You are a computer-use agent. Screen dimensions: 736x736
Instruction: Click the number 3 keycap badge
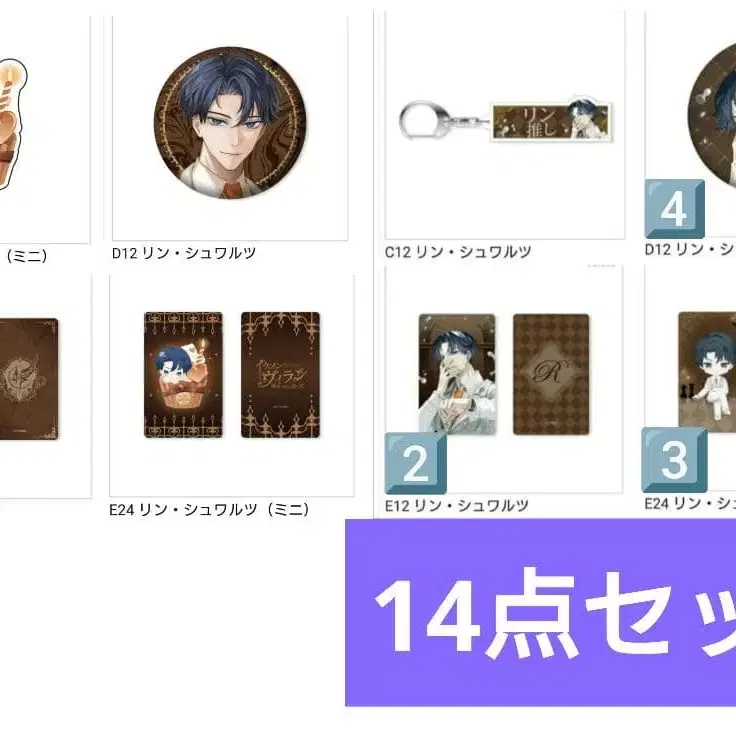[x=675, y=460]
